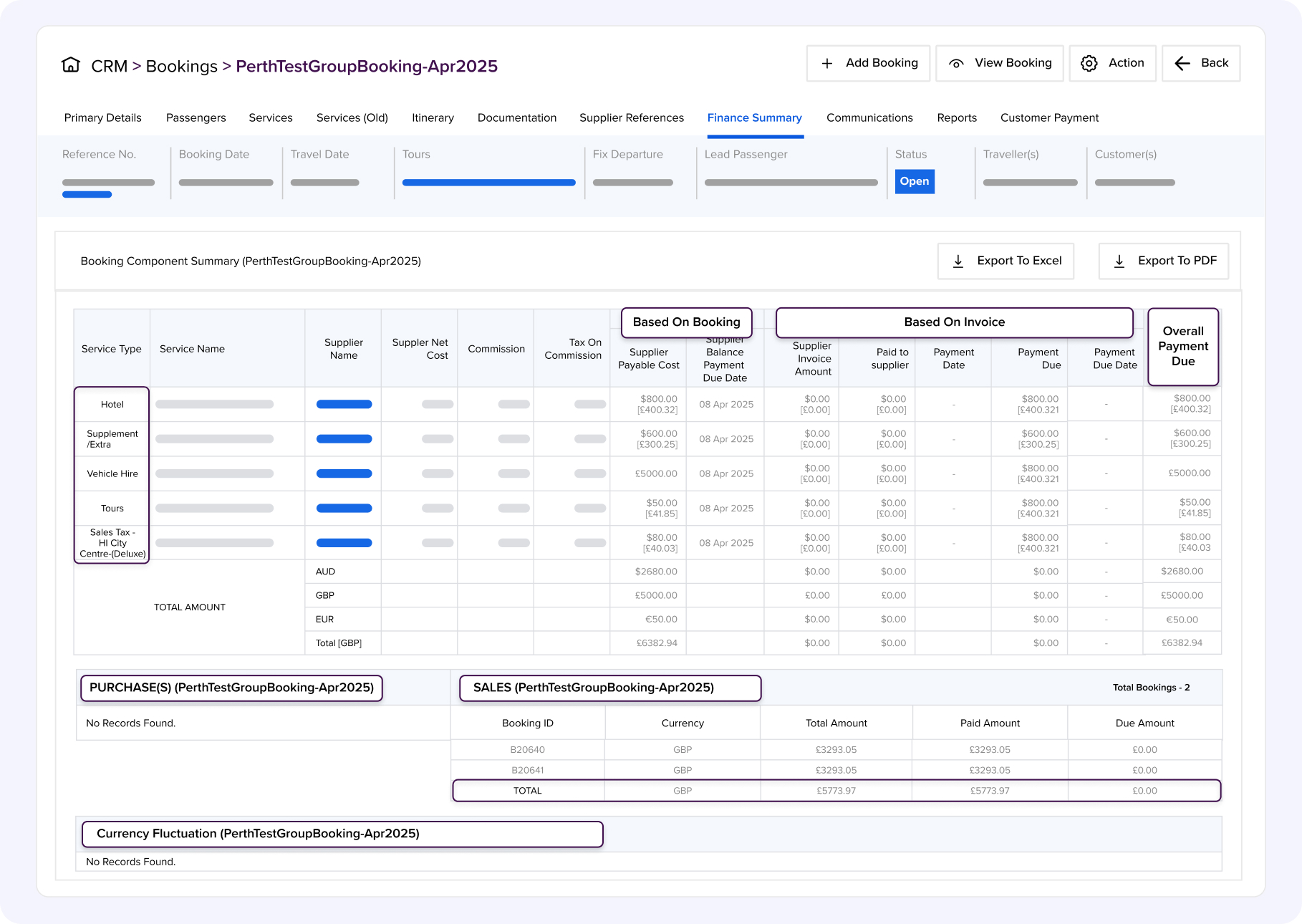Open the Documentation tab

(517, 117)
